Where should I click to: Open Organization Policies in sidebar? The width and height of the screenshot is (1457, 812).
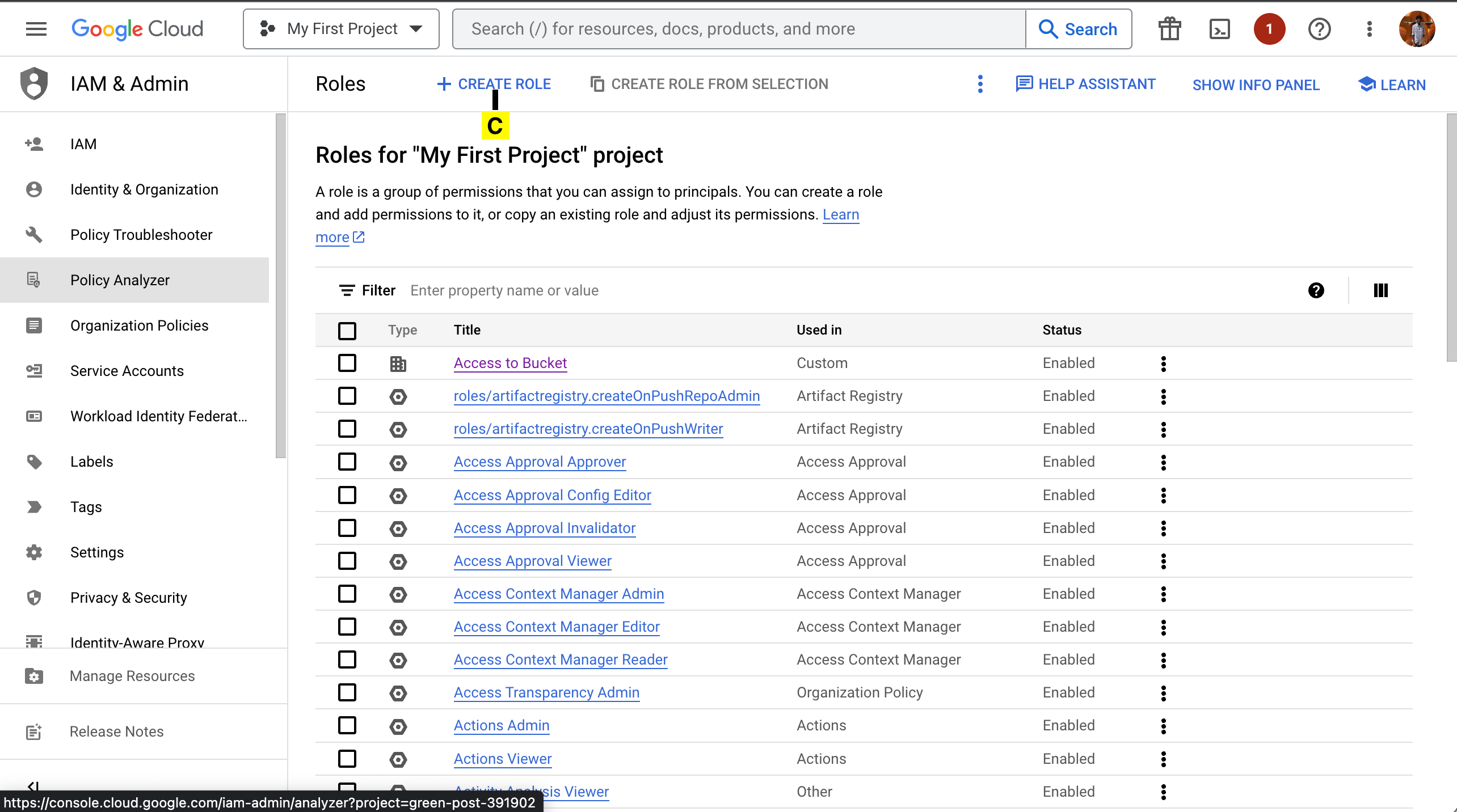coord(139,325)
